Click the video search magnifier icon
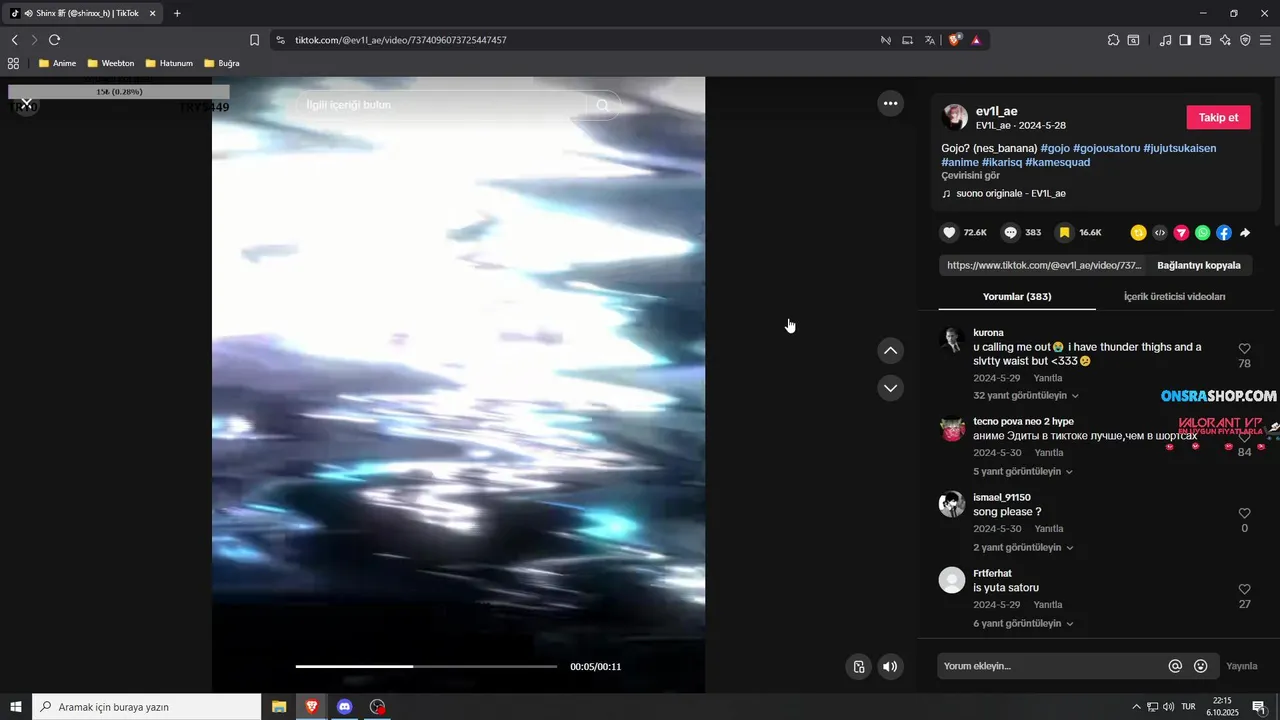 coord(602,105)
